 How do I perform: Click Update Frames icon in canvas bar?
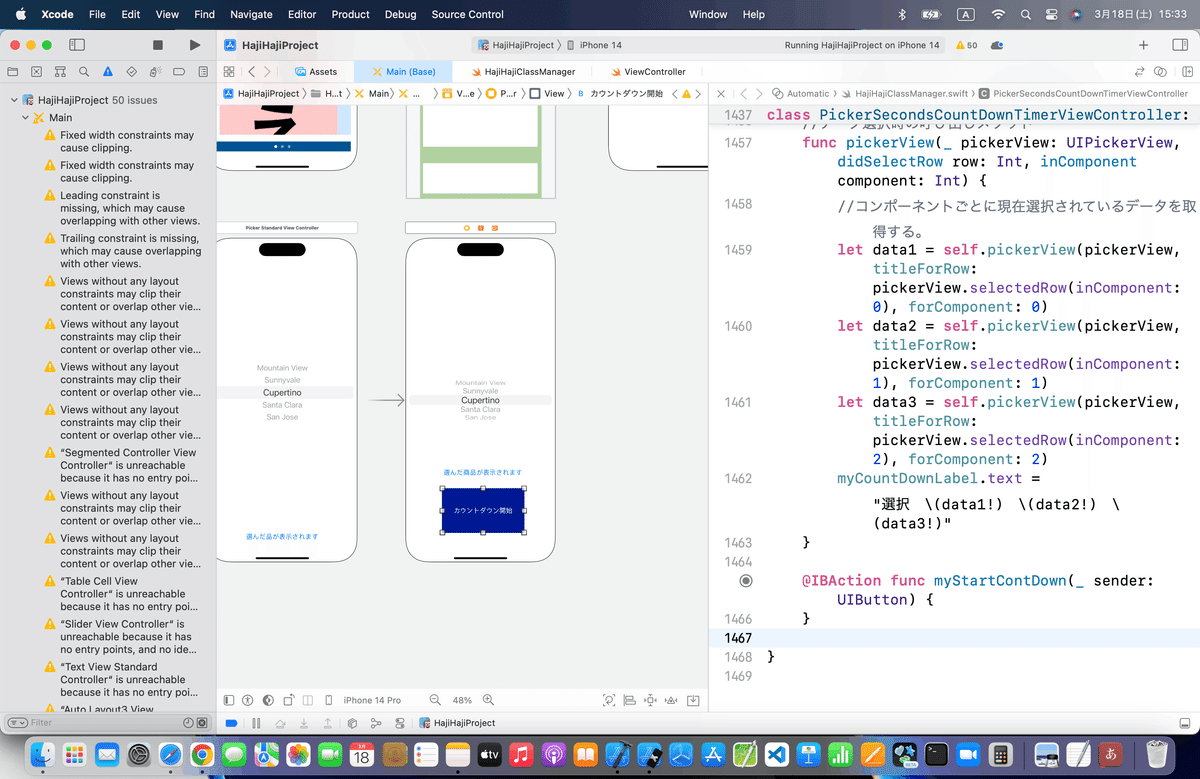click(x=609, y=700)
